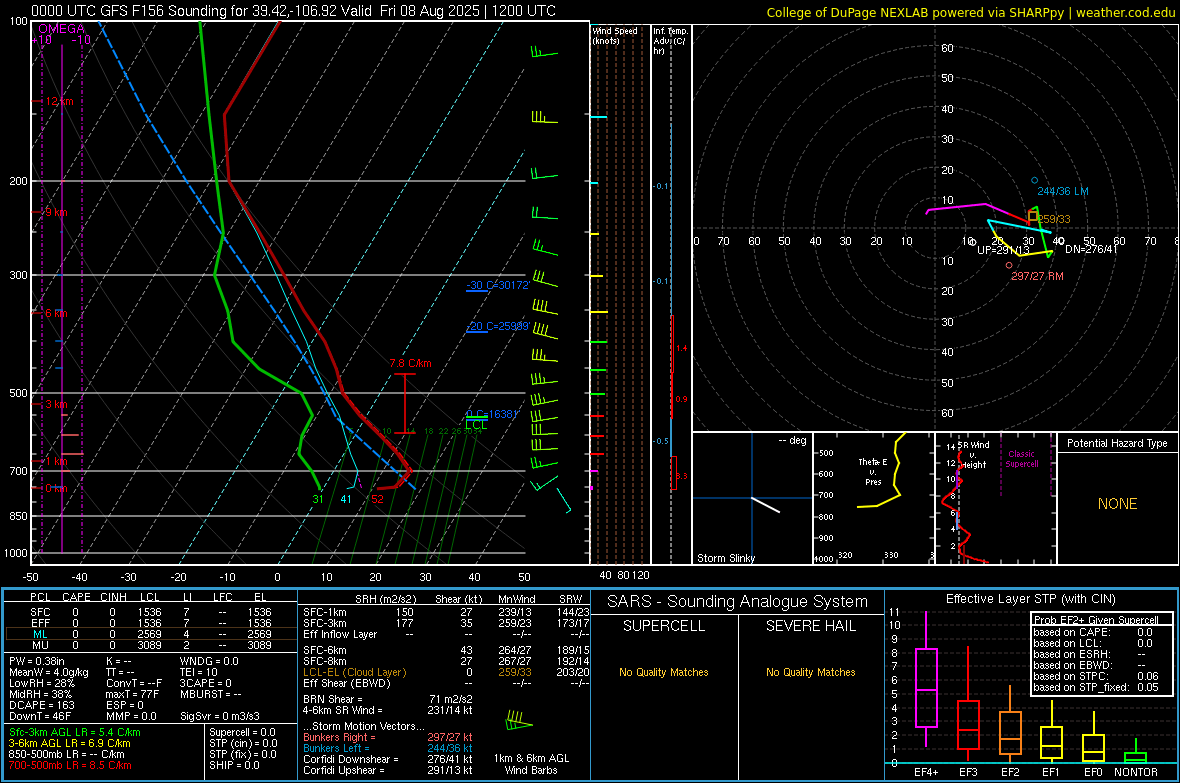Click the sounding title with valid time
This screenshot has width=1180, height=783.
point(293,11)
